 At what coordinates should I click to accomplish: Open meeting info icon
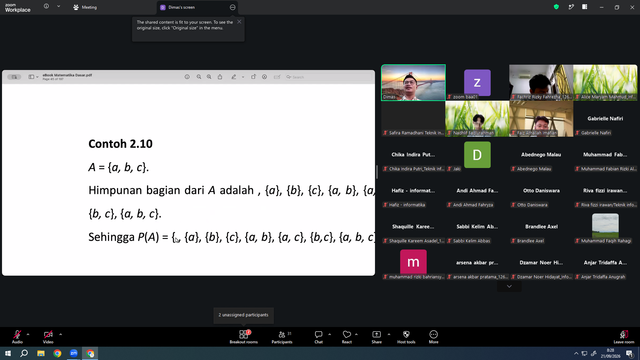46,7
